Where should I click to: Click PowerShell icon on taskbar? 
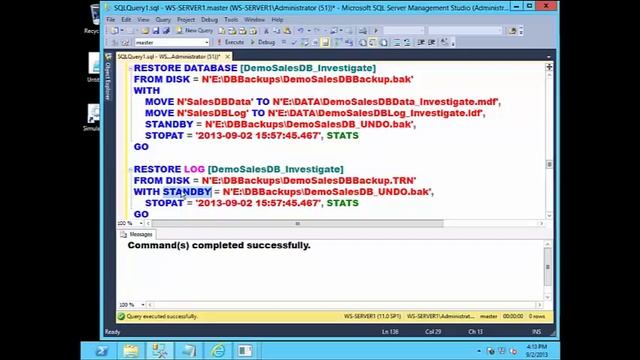coord(102,351)
